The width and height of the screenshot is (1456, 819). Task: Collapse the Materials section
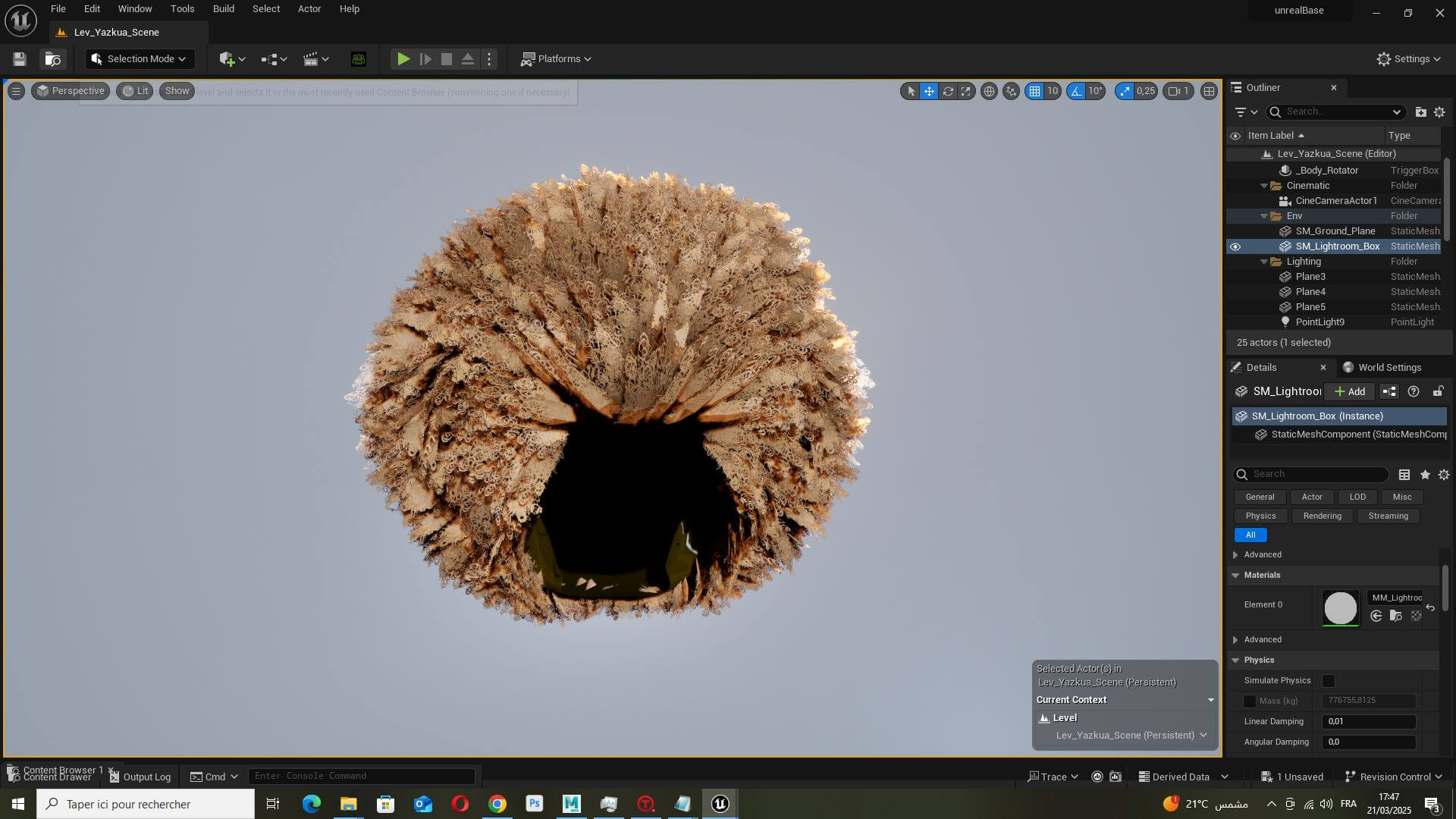coord(1235,575)
